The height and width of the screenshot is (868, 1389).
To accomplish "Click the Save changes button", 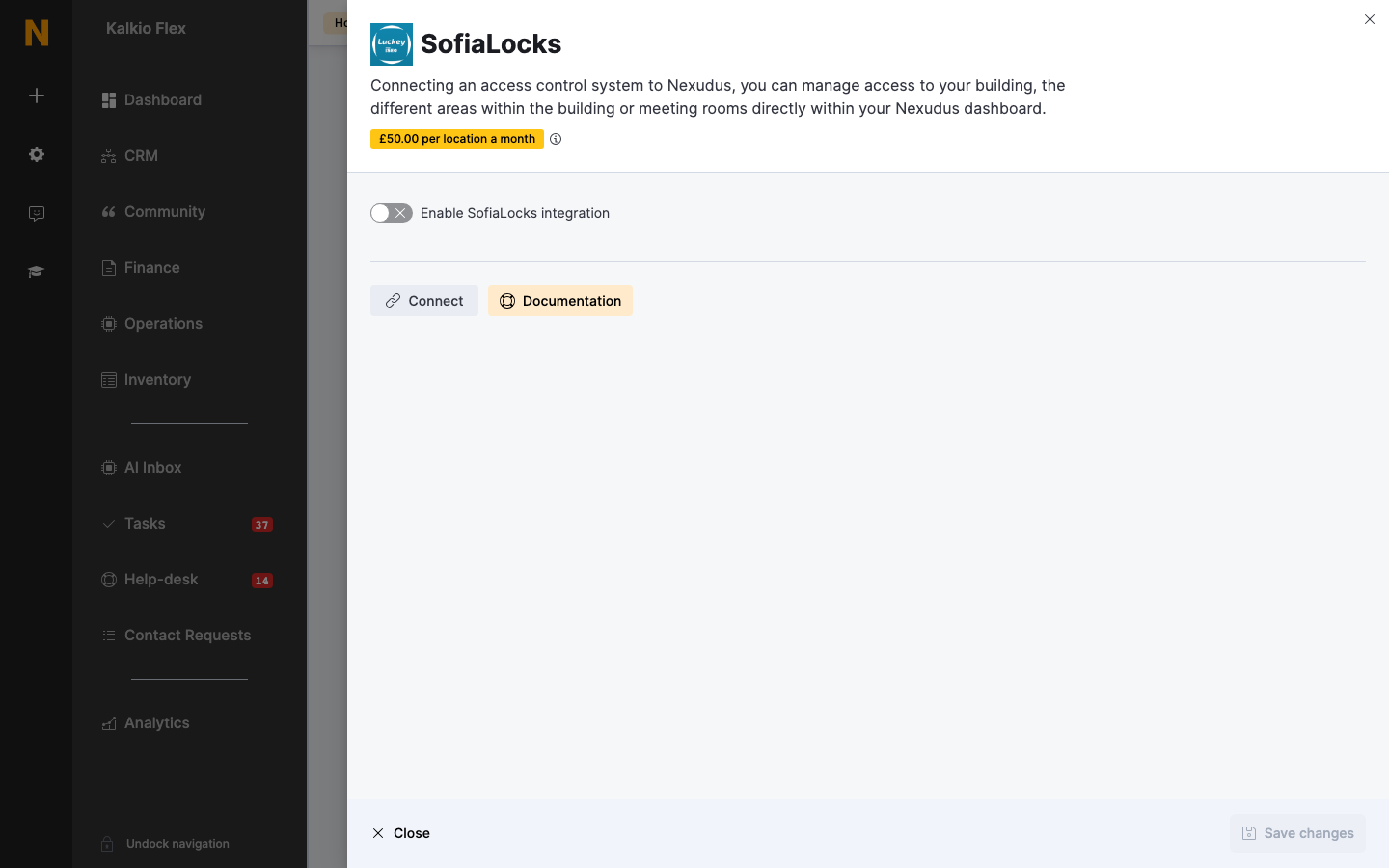I will [x=1297, y=833].
